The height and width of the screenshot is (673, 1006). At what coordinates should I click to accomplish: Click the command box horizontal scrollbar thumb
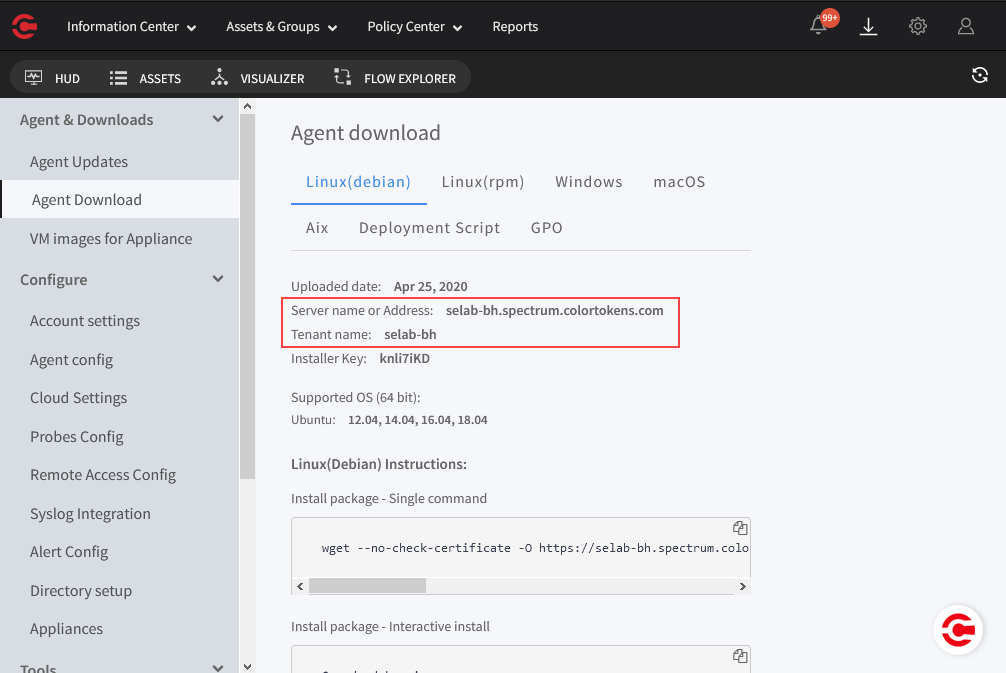coord(368,586)
